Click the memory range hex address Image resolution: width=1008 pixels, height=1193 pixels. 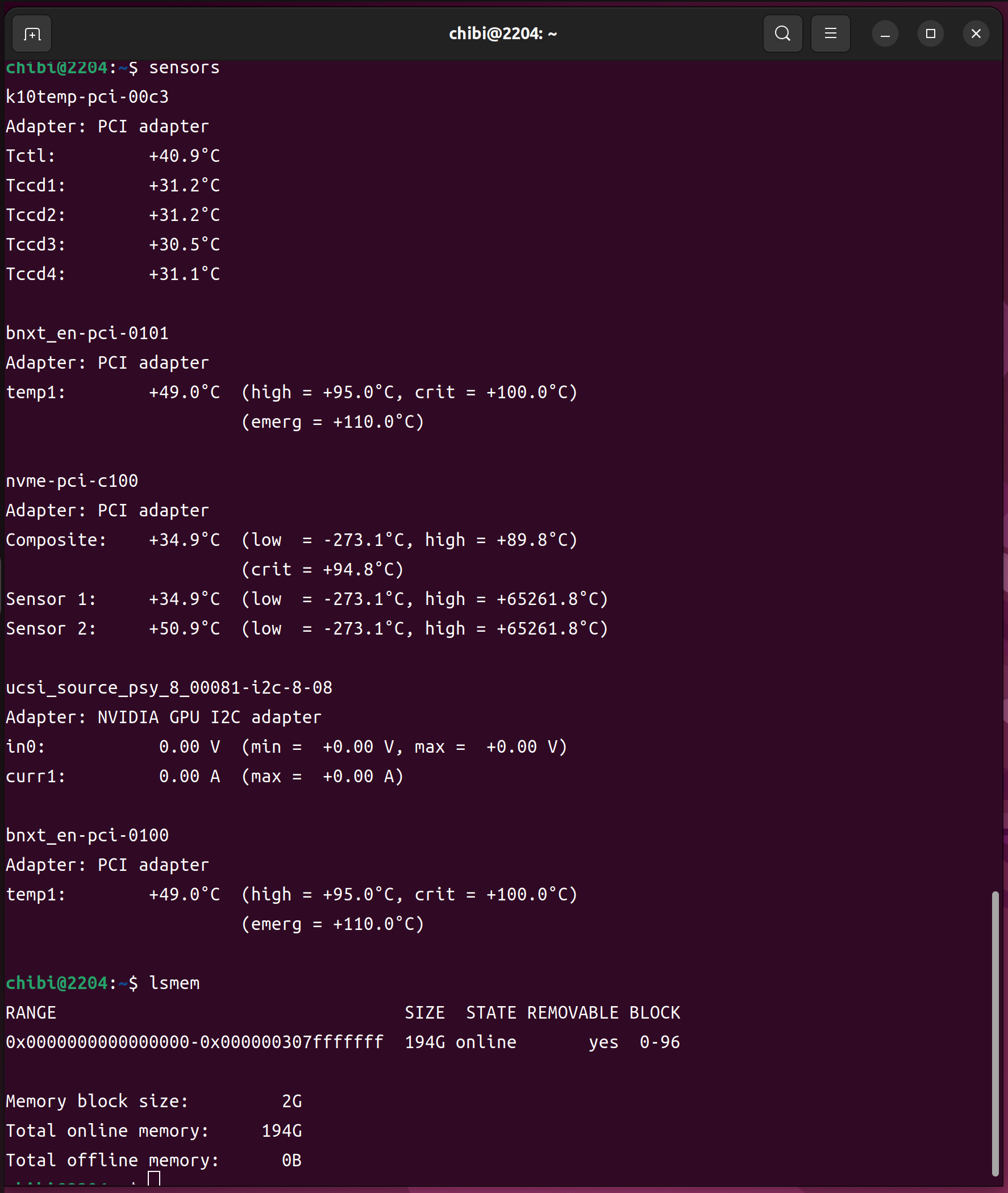(194, 1042)
